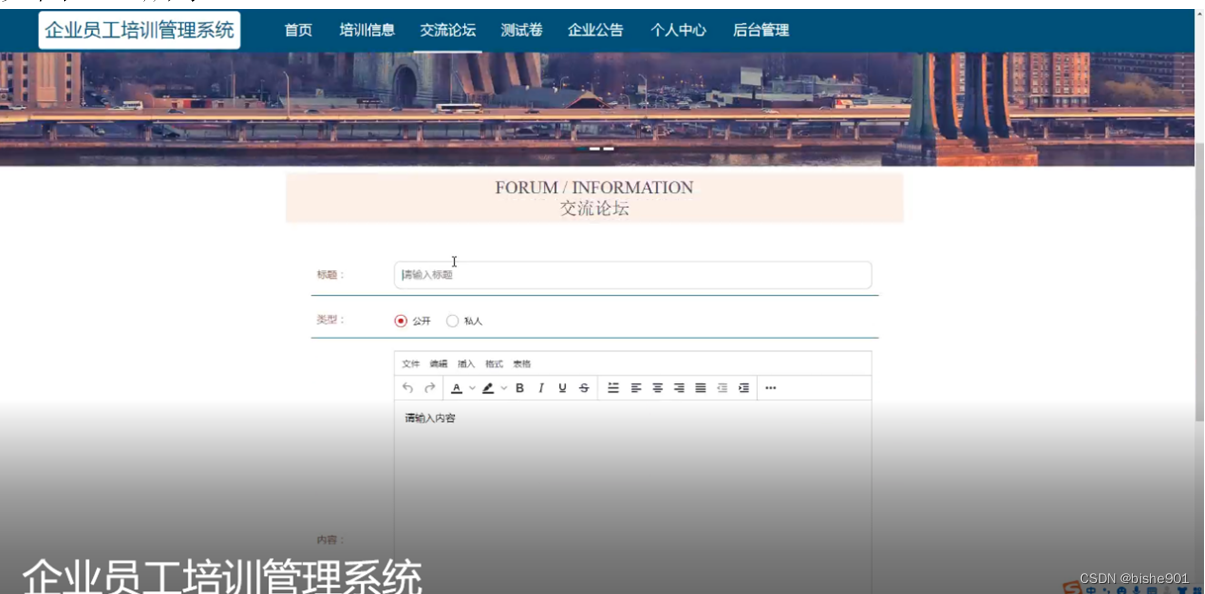Open 测试卷 navigation item

tap(522, 30)
